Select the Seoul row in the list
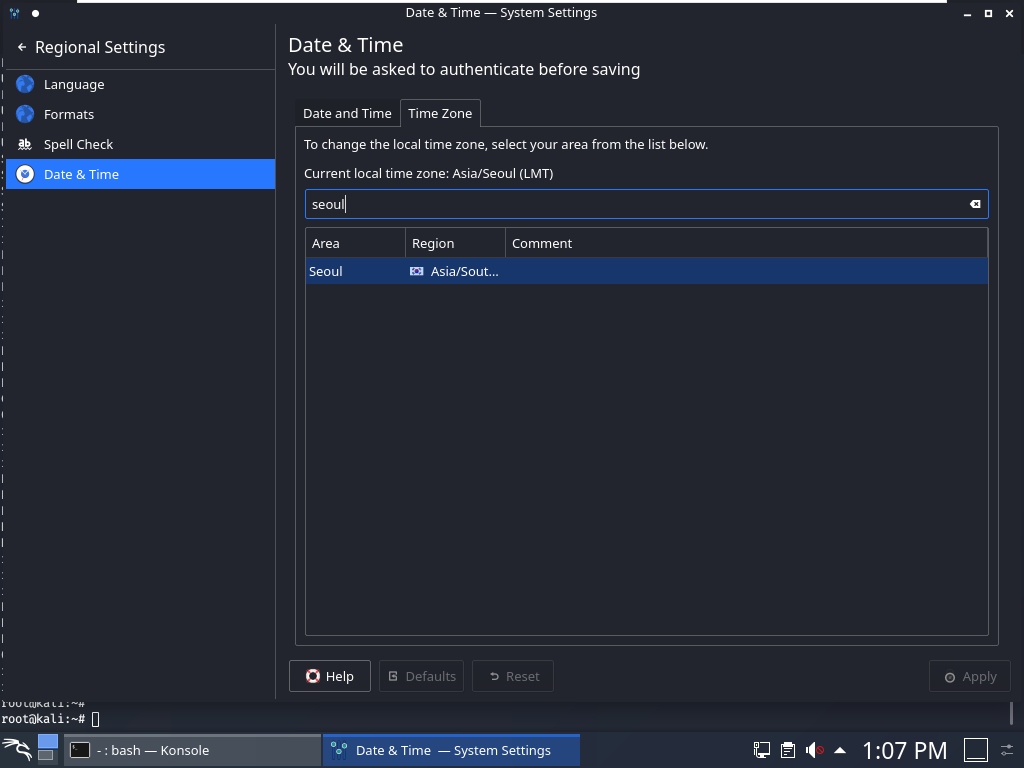 647,271
